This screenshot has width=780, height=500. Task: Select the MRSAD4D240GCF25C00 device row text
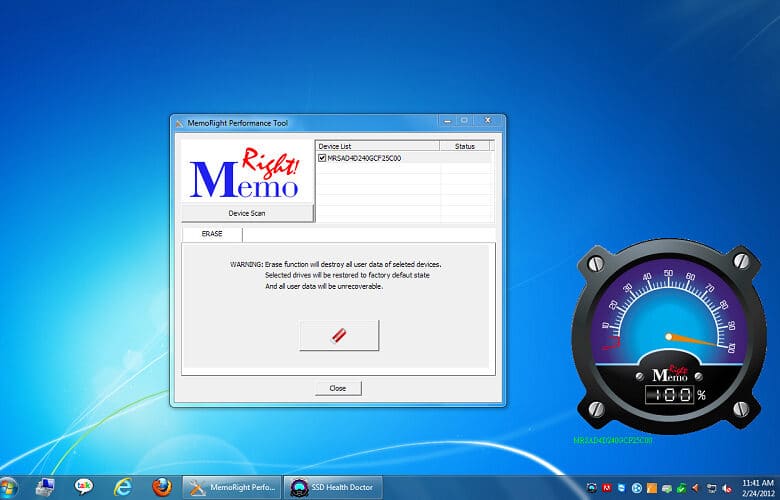(x=364, y=158)
